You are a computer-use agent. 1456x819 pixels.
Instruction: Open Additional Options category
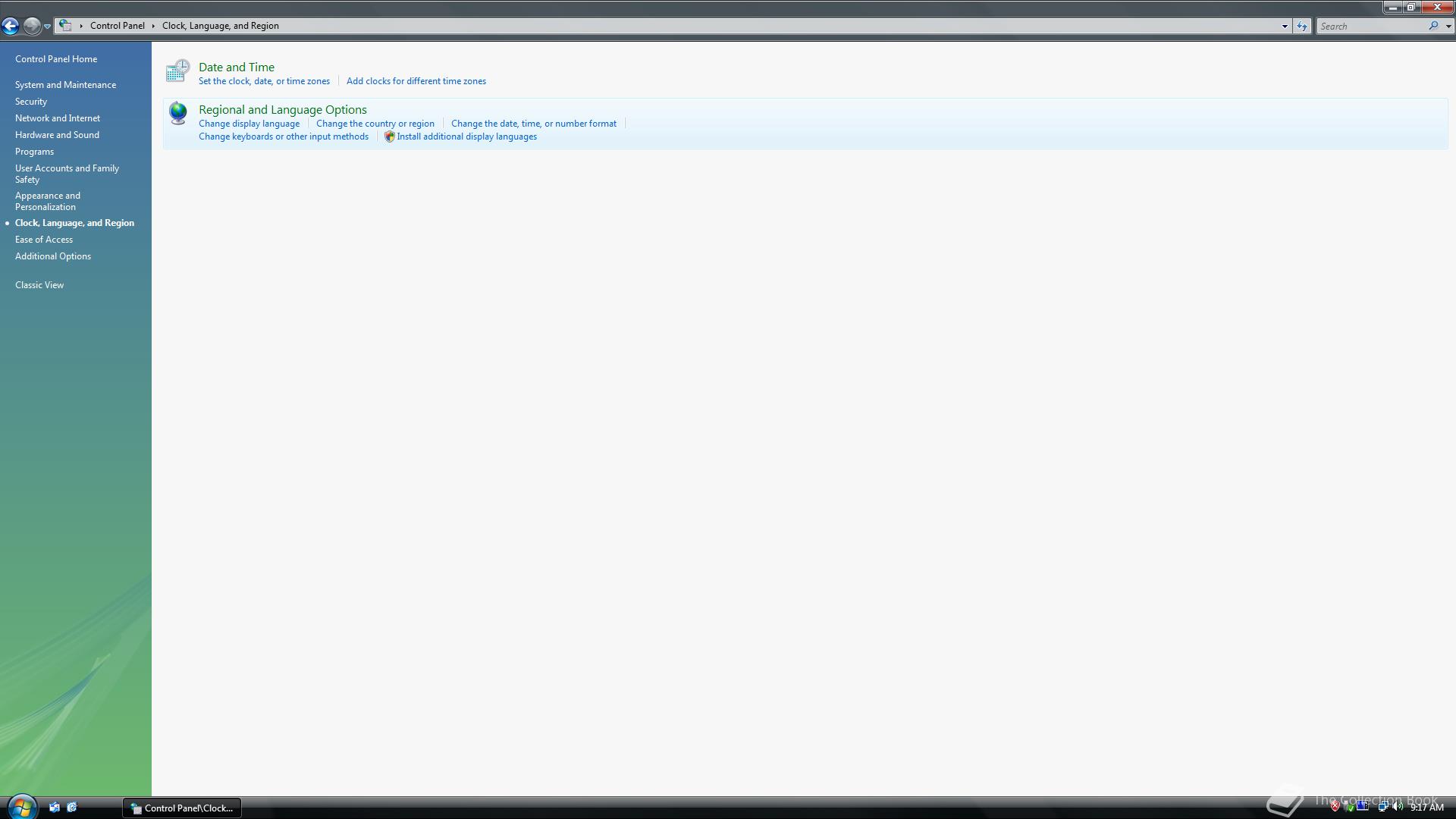click(x=53, y=256)
